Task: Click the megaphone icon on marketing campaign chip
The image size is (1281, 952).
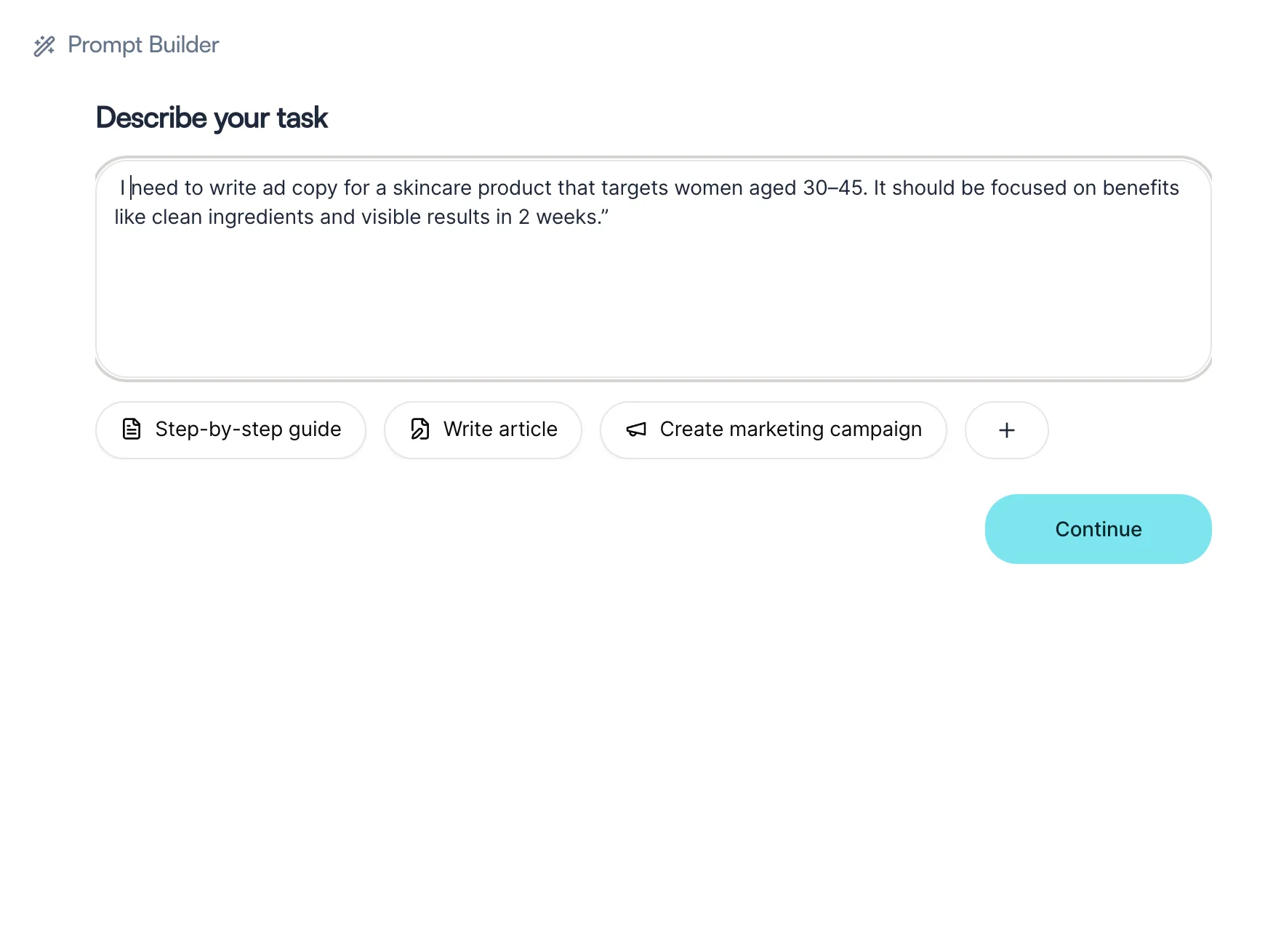Action: click(636, 429)
